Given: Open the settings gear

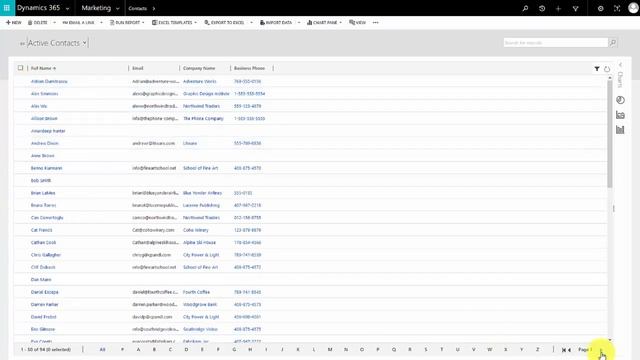Looking at the screenshot, I should [600, 8].
